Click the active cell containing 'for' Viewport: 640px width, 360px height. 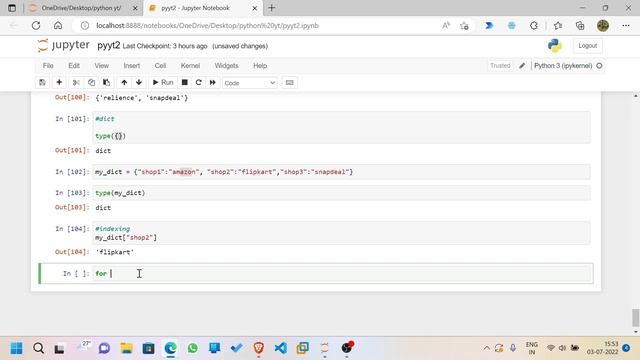pos(342,273)
